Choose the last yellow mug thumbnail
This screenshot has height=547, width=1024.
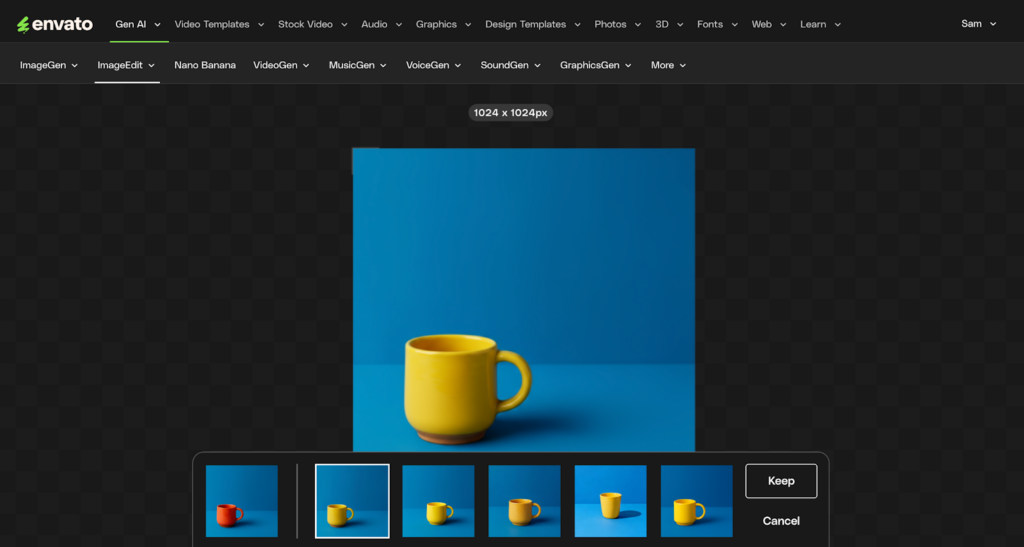696,501
